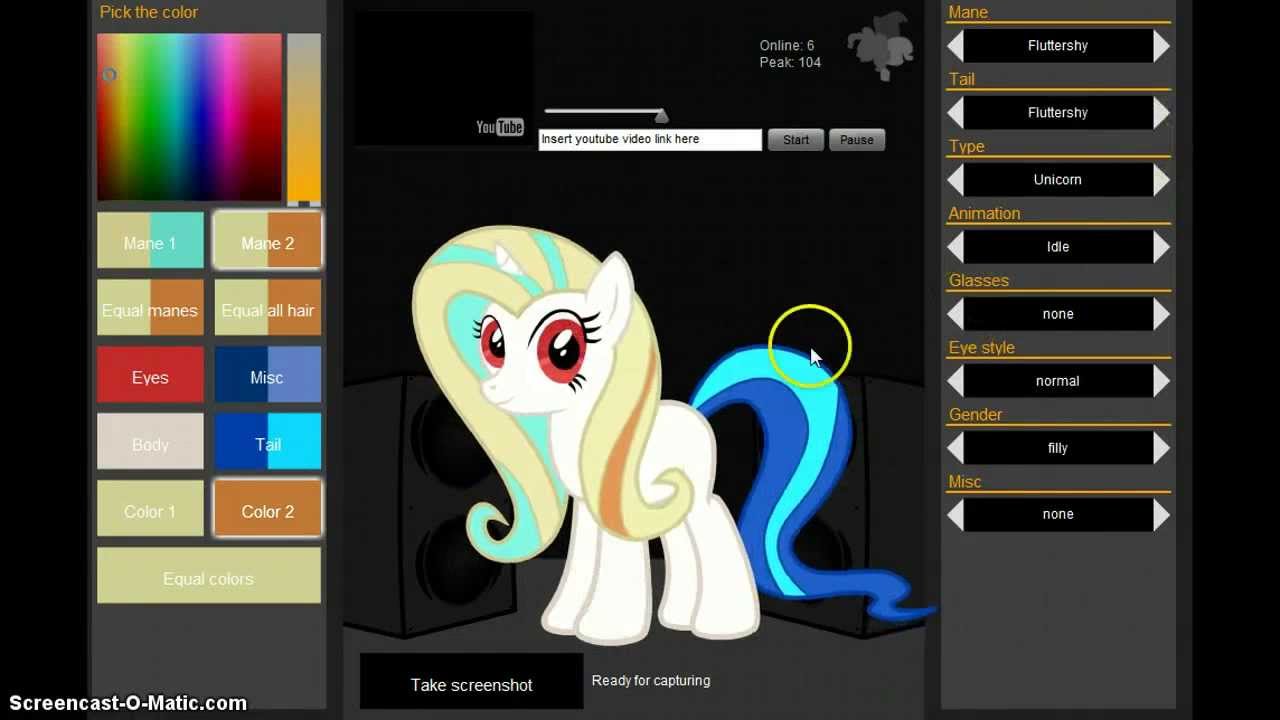Select the Tail color button

pos(268,442)
